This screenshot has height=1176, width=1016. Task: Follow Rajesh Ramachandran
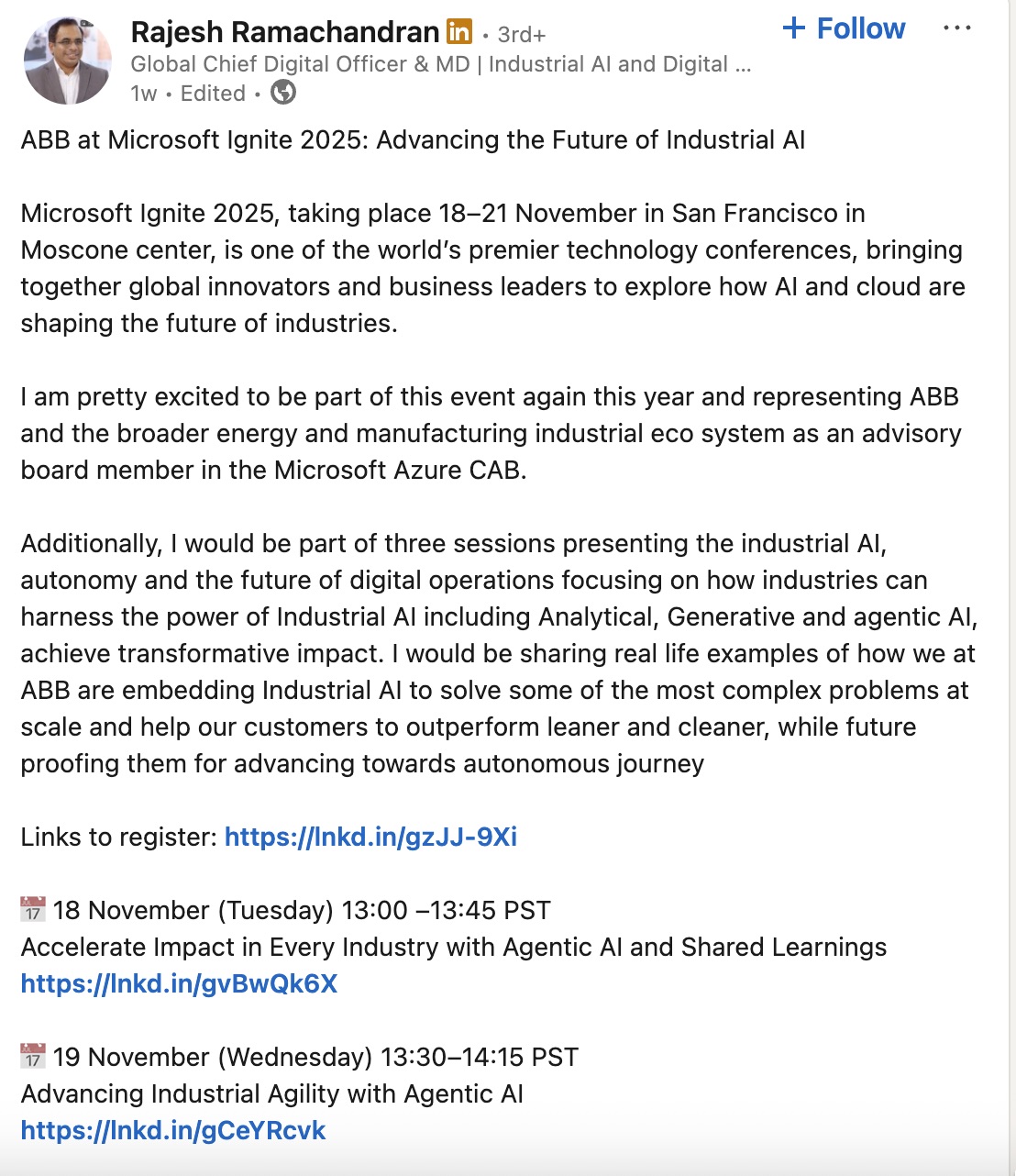click(844, 29)
